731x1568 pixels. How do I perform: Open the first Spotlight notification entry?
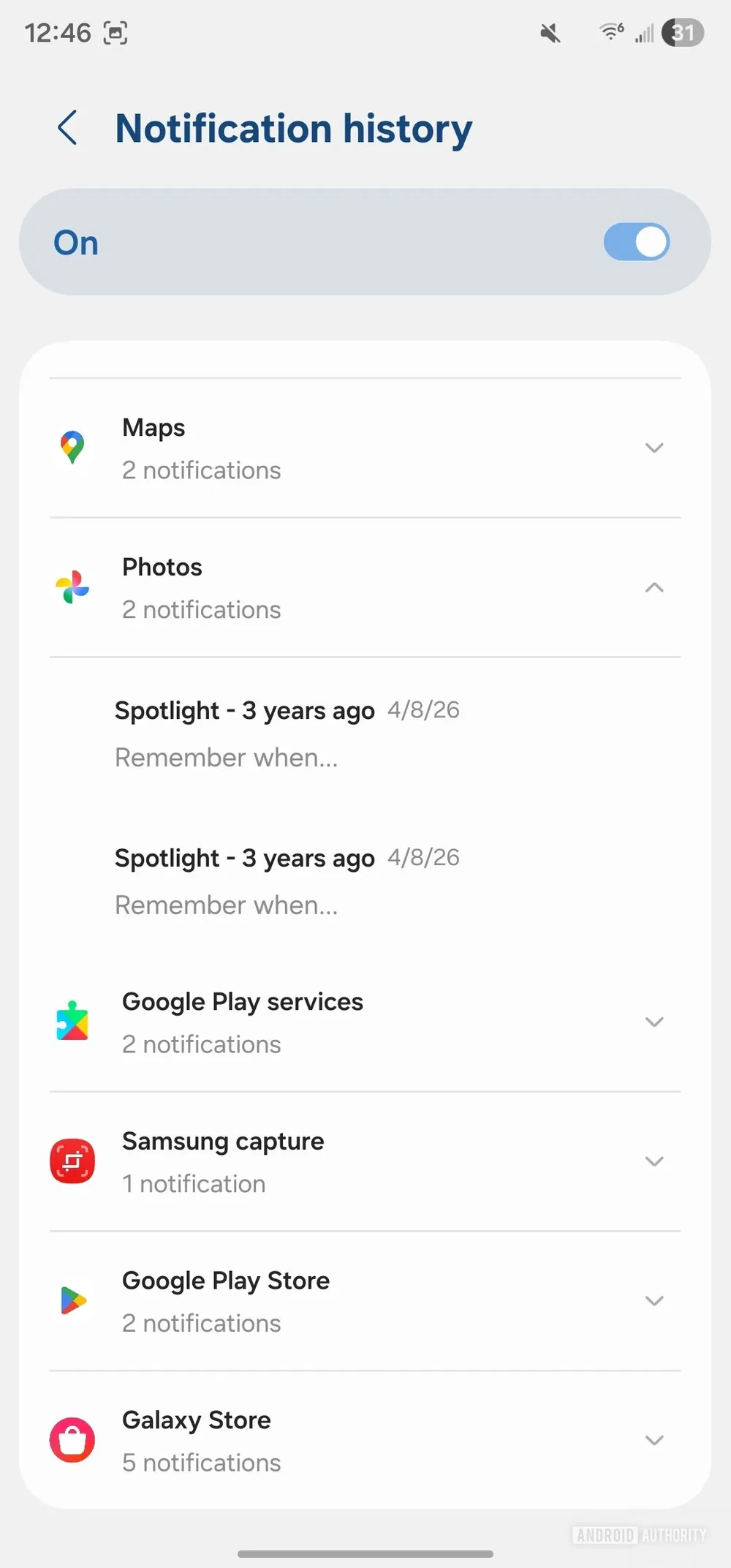click(287, 733)
